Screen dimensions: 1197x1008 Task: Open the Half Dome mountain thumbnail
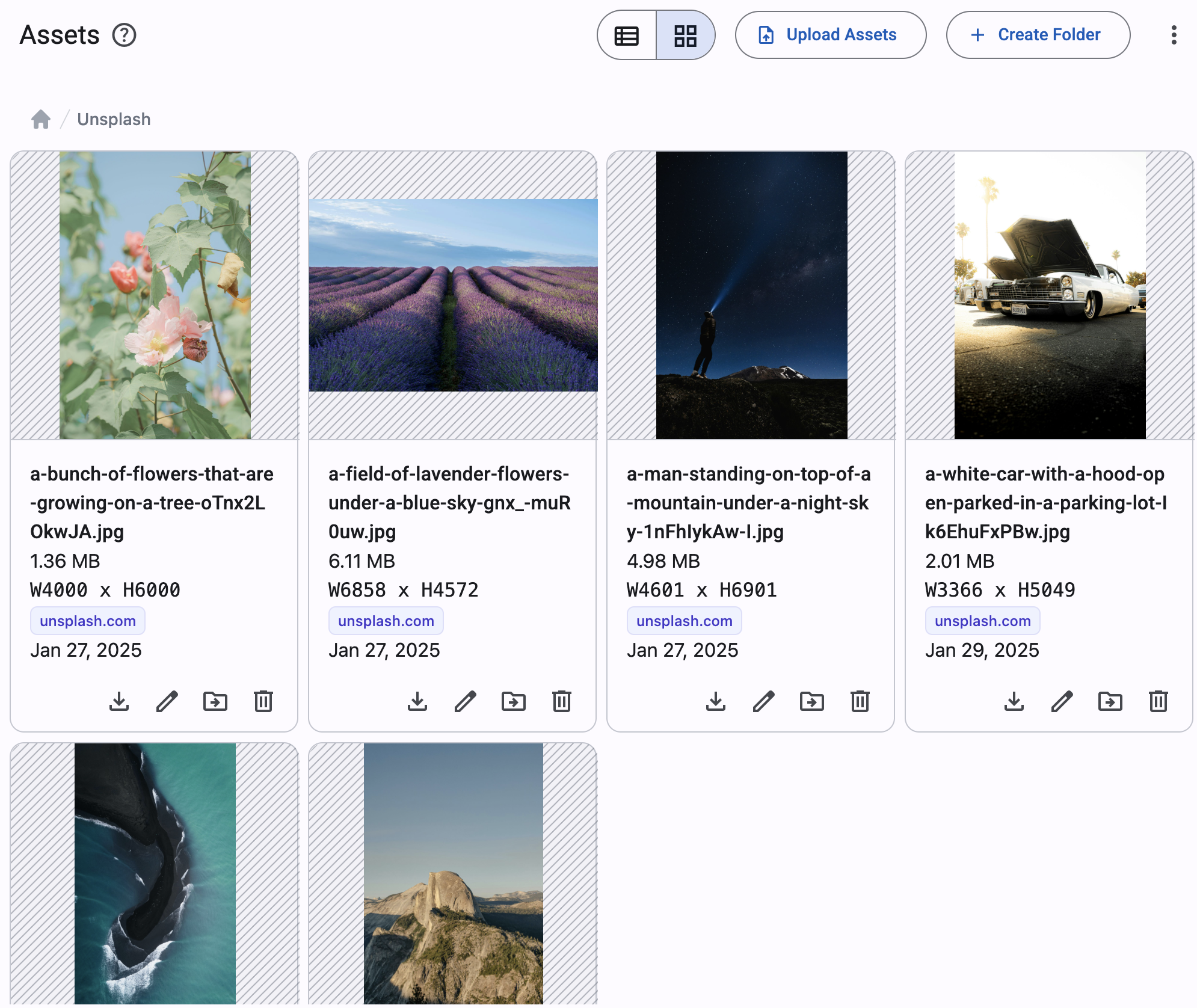[x=453, y=875]
